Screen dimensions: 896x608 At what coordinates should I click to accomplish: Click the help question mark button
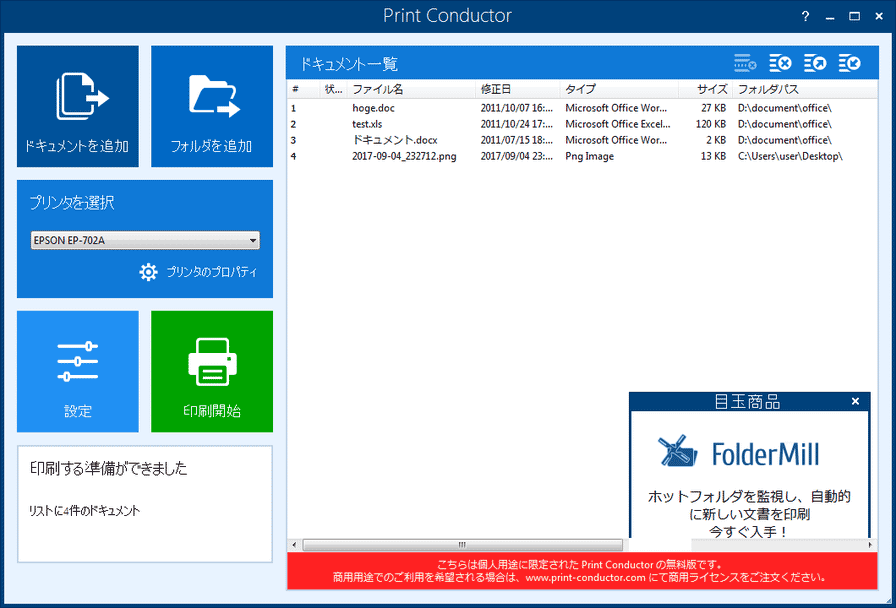tap(805, 16)
